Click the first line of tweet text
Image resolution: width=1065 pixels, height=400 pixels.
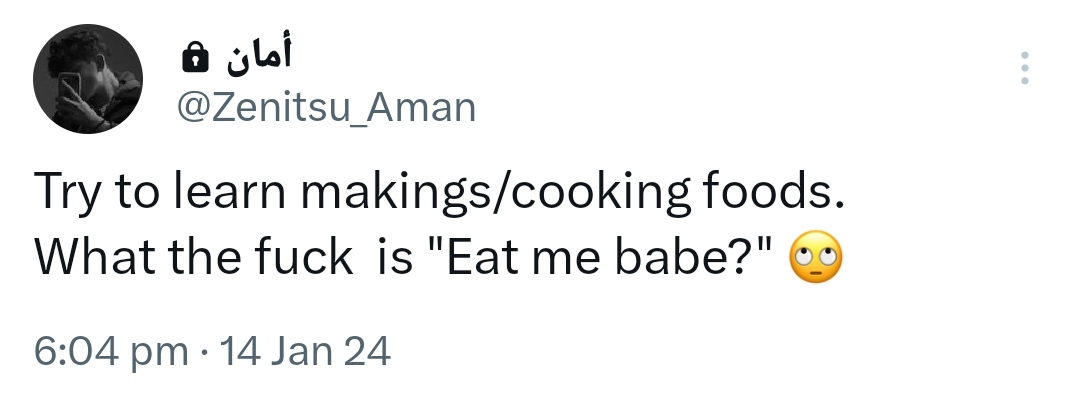(x=440, y=193)
